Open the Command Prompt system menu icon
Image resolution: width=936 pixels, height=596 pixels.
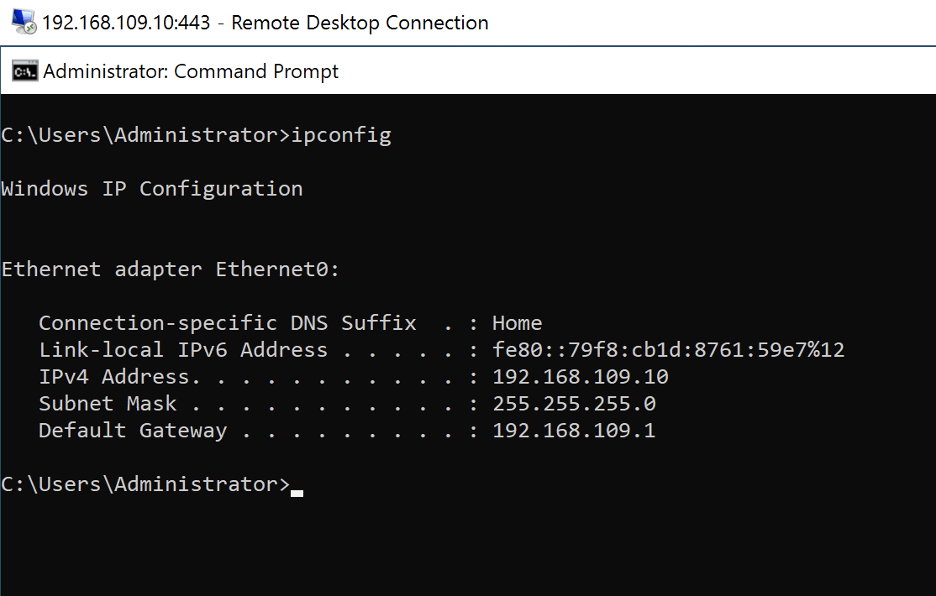(x=25, y=71)
